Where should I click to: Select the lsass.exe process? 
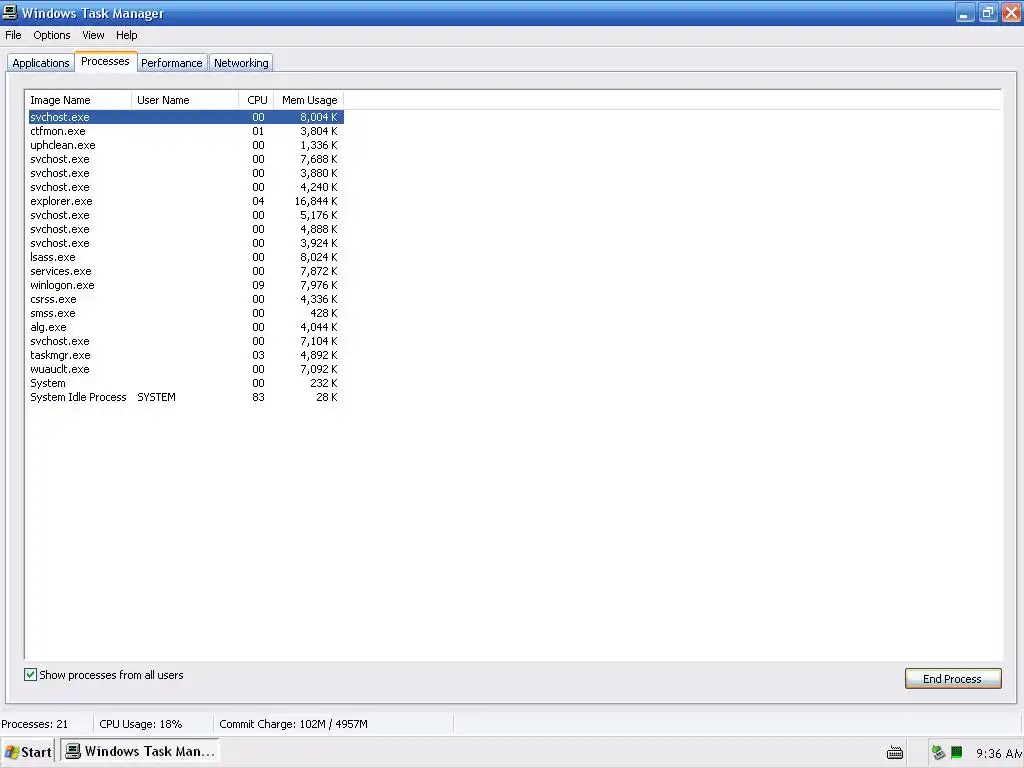click(185, 257)
